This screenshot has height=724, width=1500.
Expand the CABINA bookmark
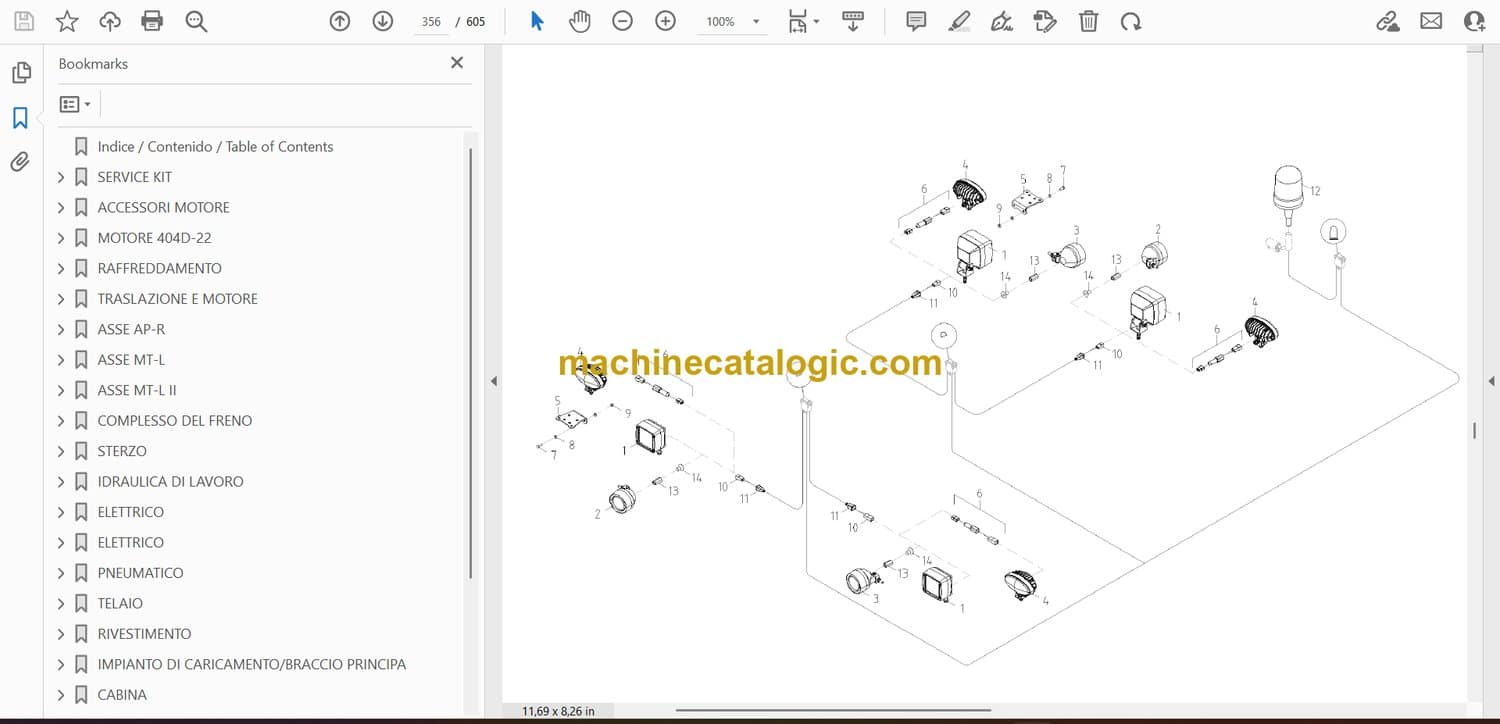[61, 695]
